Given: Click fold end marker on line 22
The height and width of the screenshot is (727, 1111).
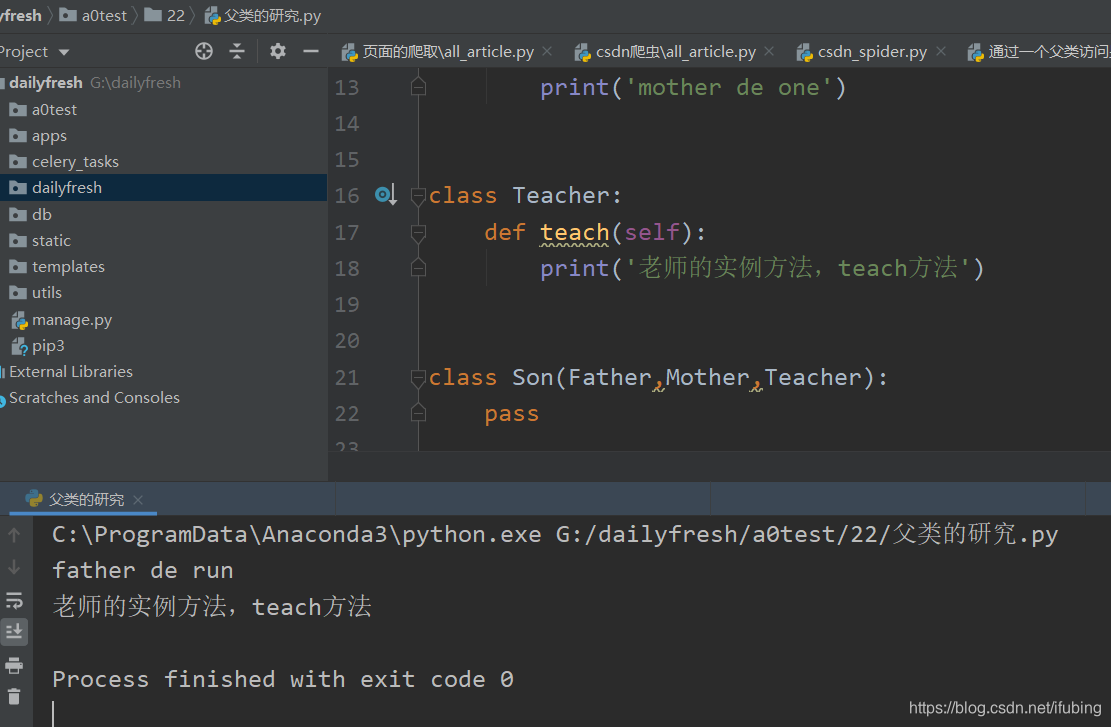Looking at the screenshot, I should [418, 414].
